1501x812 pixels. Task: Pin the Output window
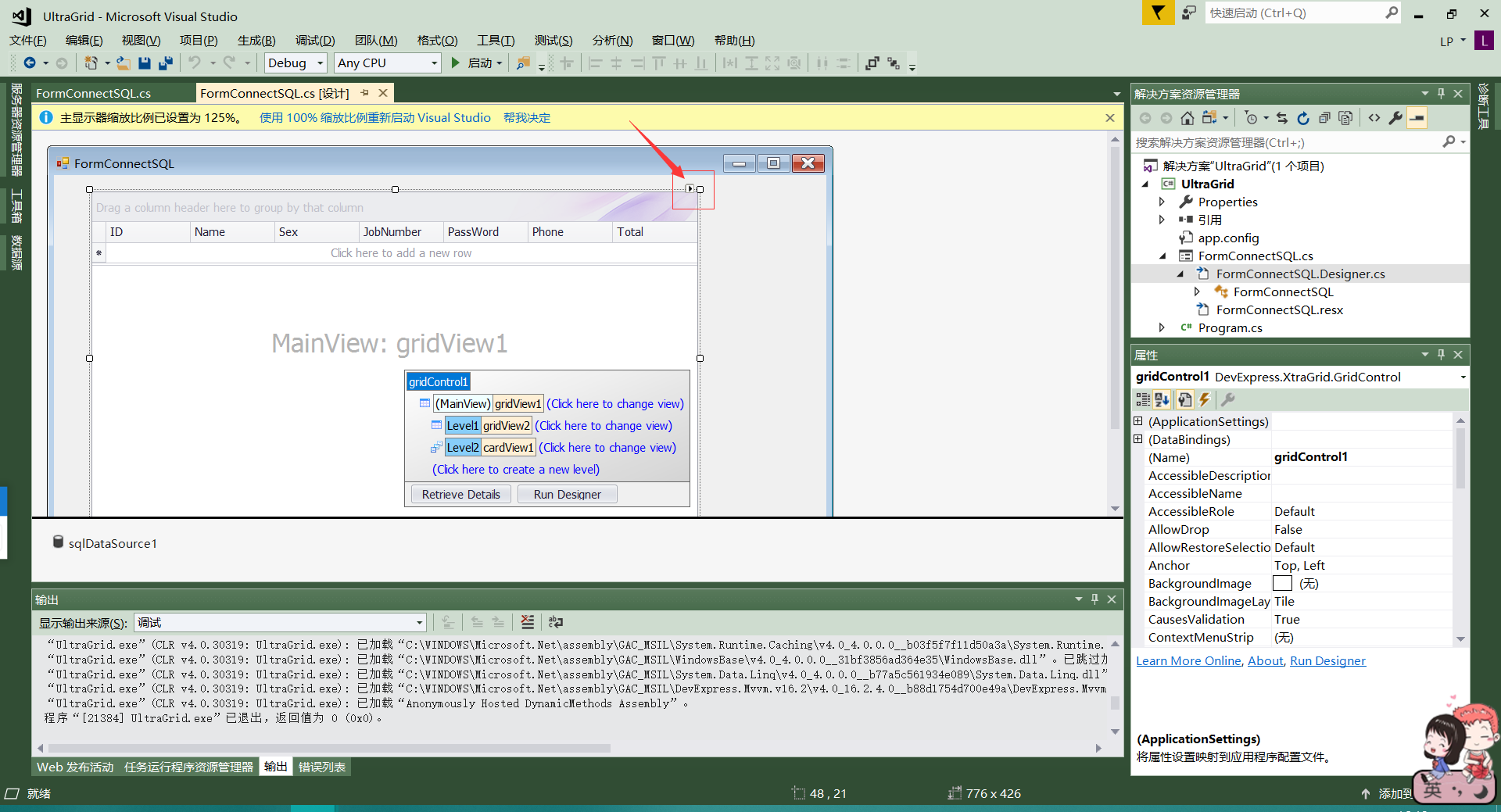(1094, 599)
